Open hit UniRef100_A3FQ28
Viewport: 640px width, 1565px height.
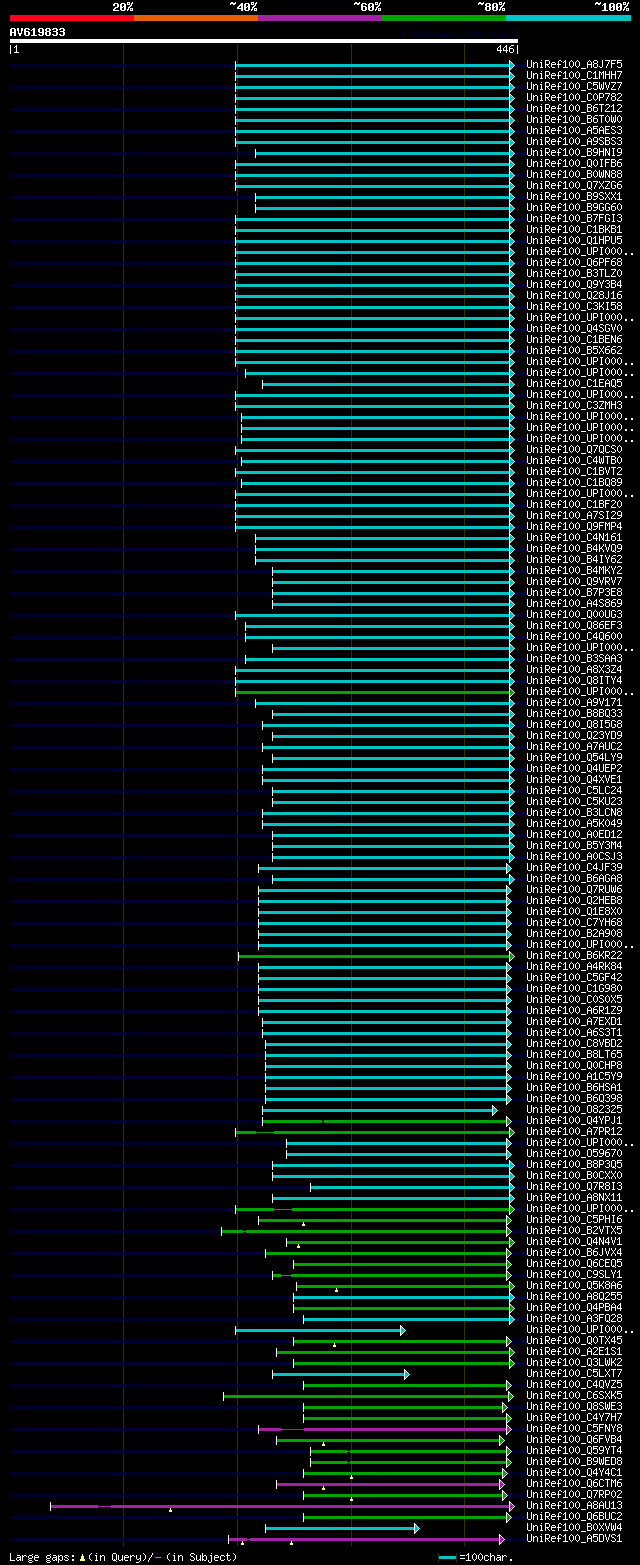click(x=574, y=1318)
